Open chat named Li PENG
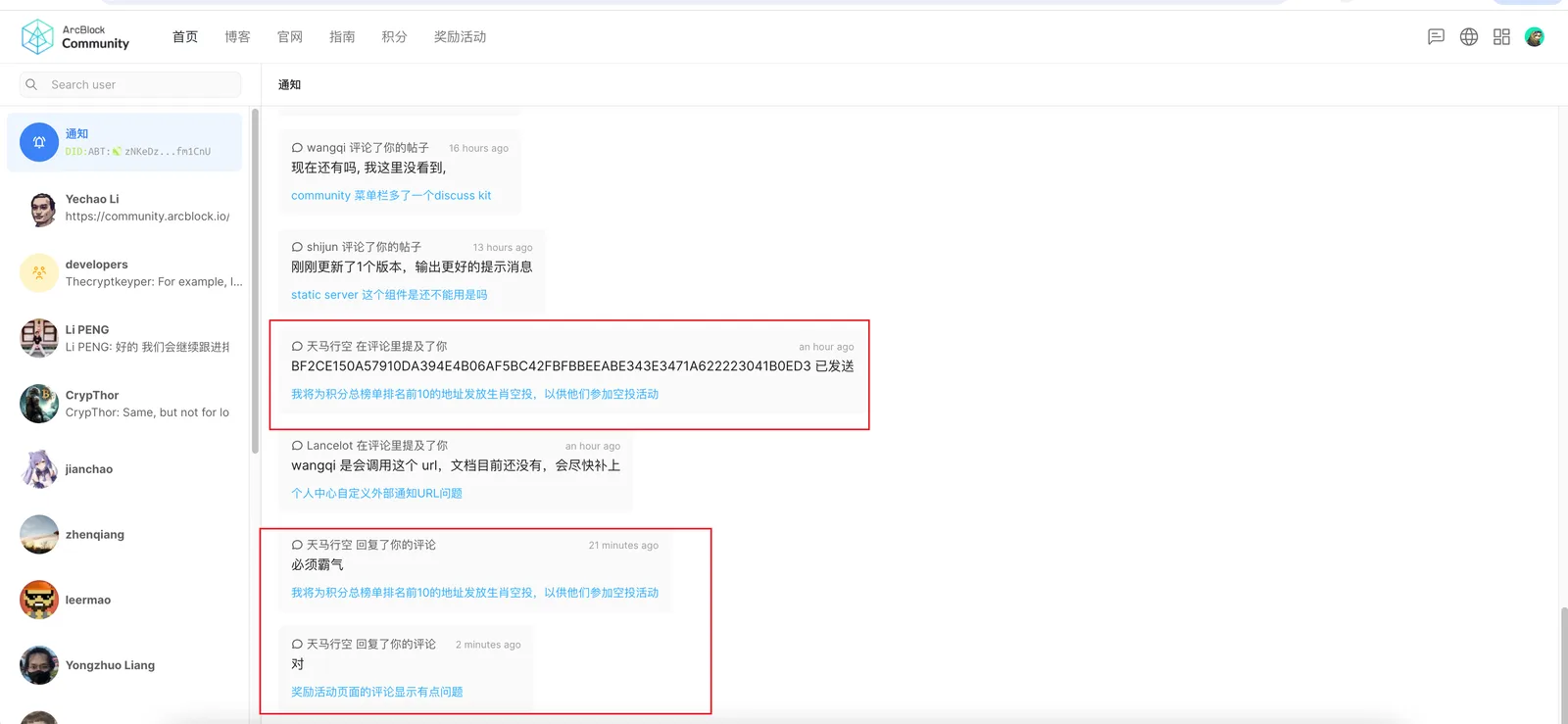The height and width of the screenshot is (724, 1568). (124, 338)
